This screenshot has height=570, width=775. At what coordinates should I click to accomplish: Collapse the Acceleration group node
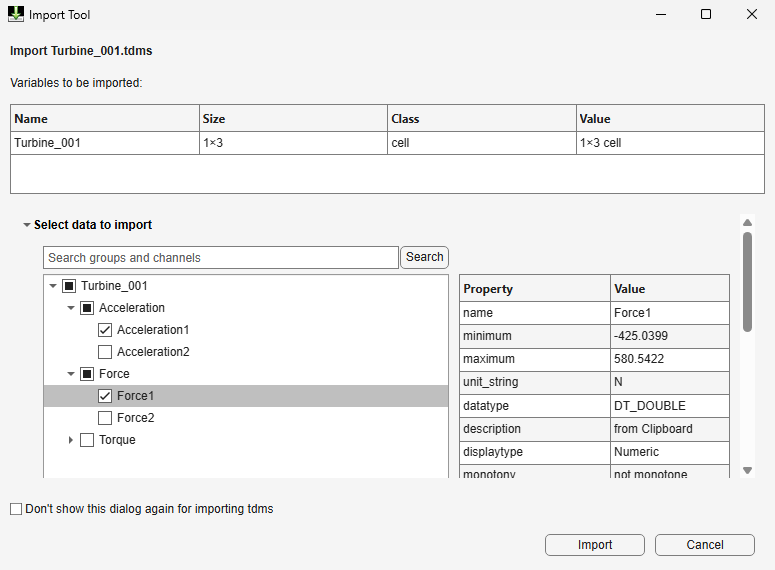[71, 308]
